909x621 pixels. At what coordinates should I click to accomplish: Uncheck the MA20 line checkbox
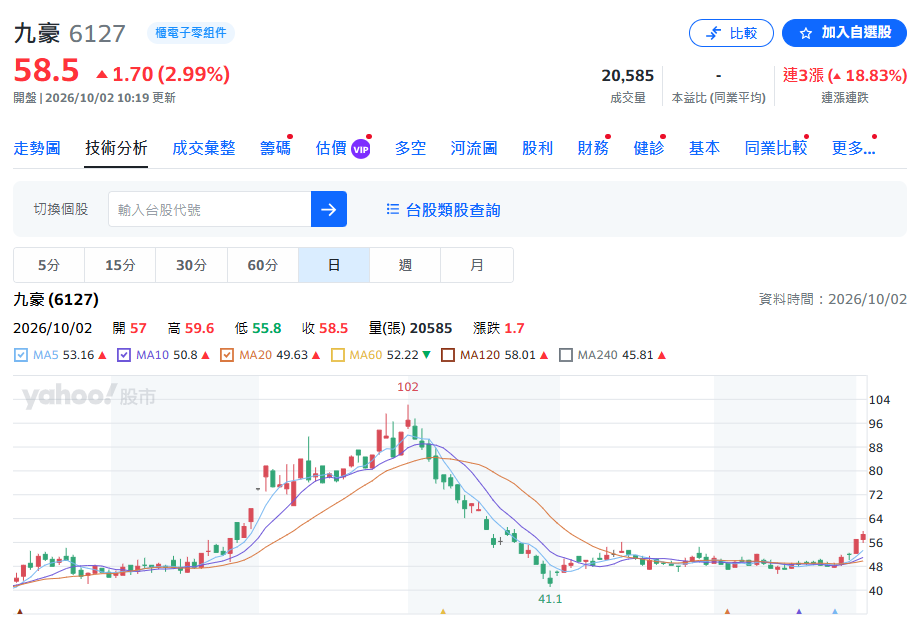[227, 355]
